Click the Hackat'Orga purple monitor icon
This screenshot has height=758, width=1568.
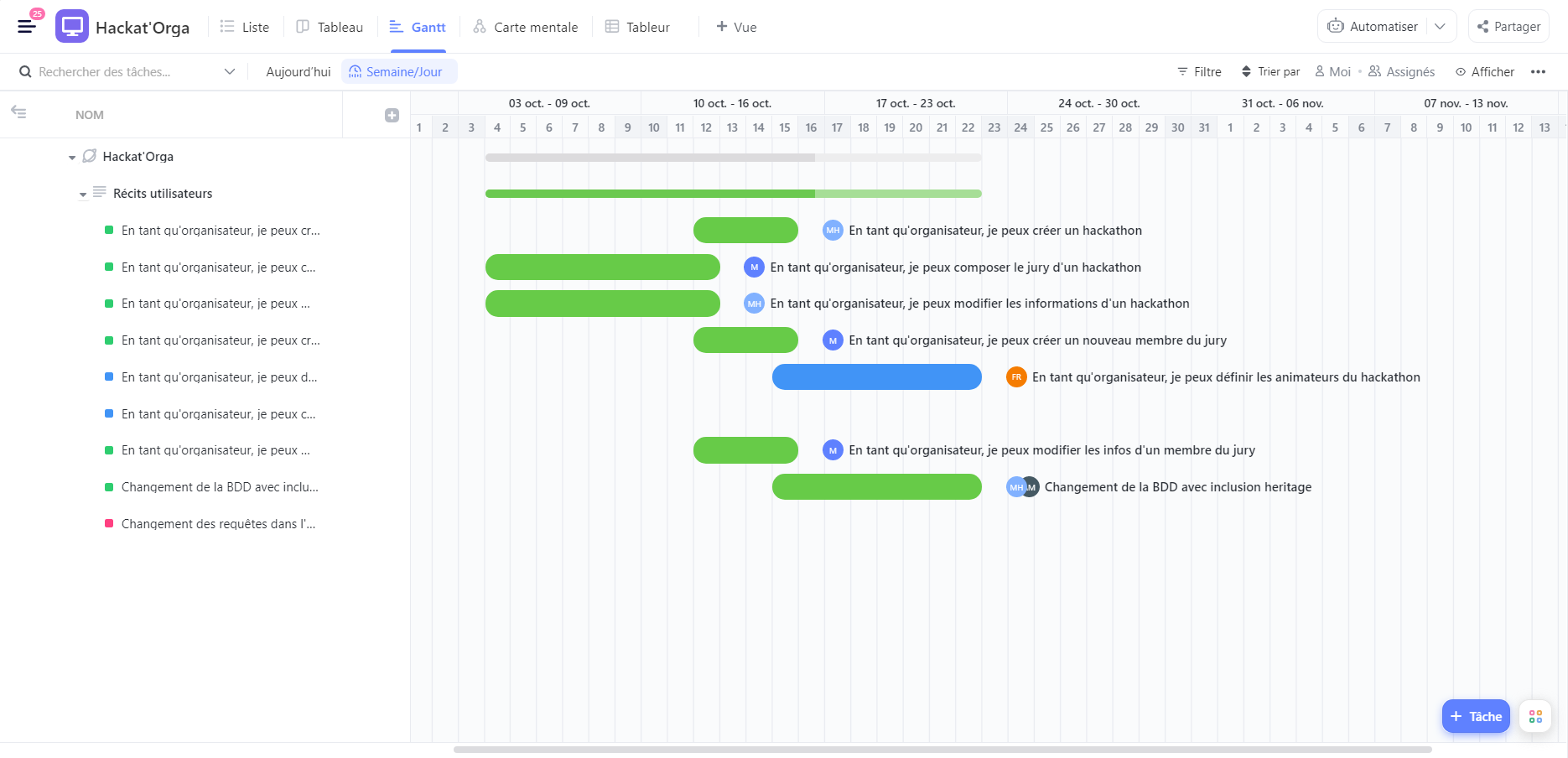tap(72, 27)
